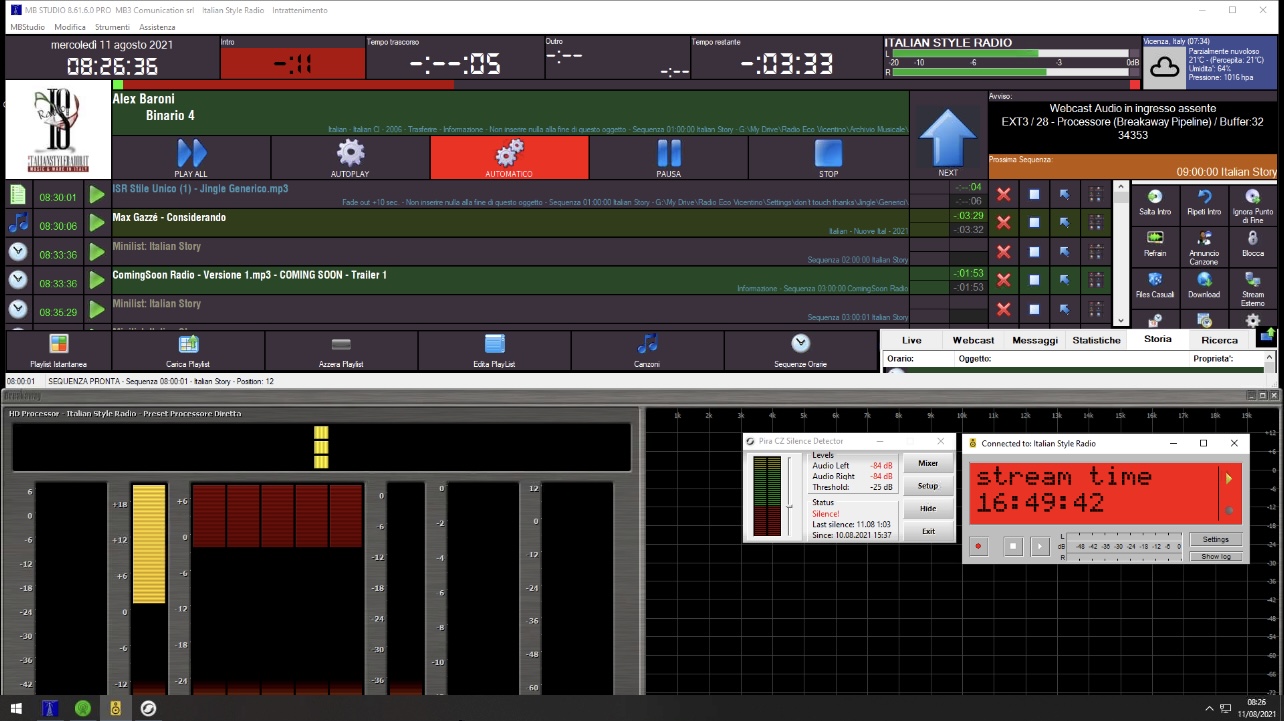Open Edita PlayList
The image size is (1284, 721).
tap(494, 350)
